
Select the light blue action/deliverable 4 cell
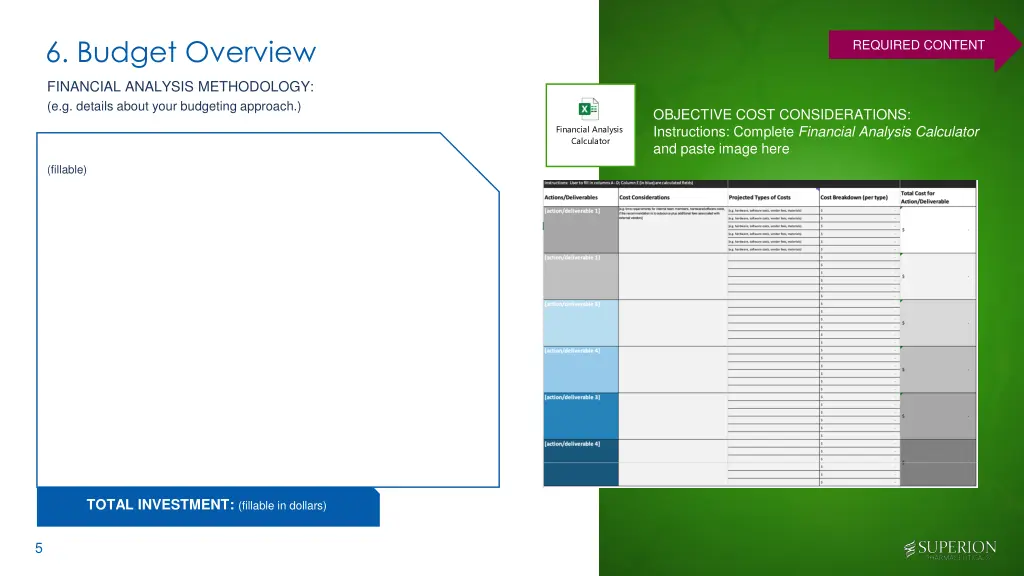click(x=580, y=370)
